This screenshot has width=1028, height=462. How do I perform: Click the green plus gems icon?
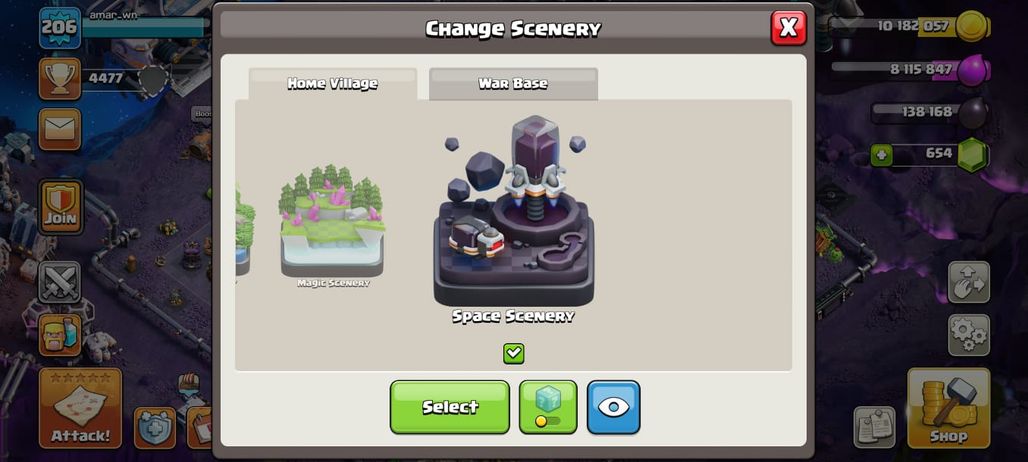point(880,155)
